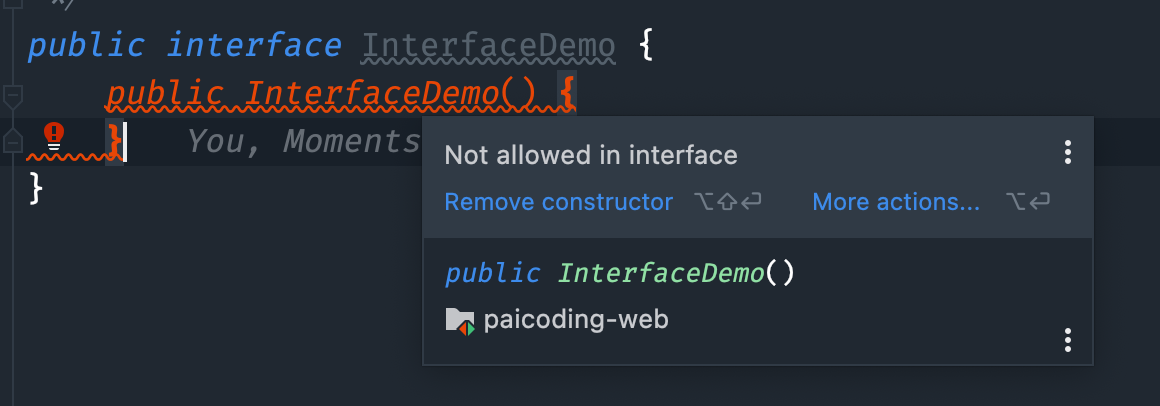Click the "You, Moments" inline blame annotation
The height and width of the screenshot is (406, 1160).
[x=303, y=141]
